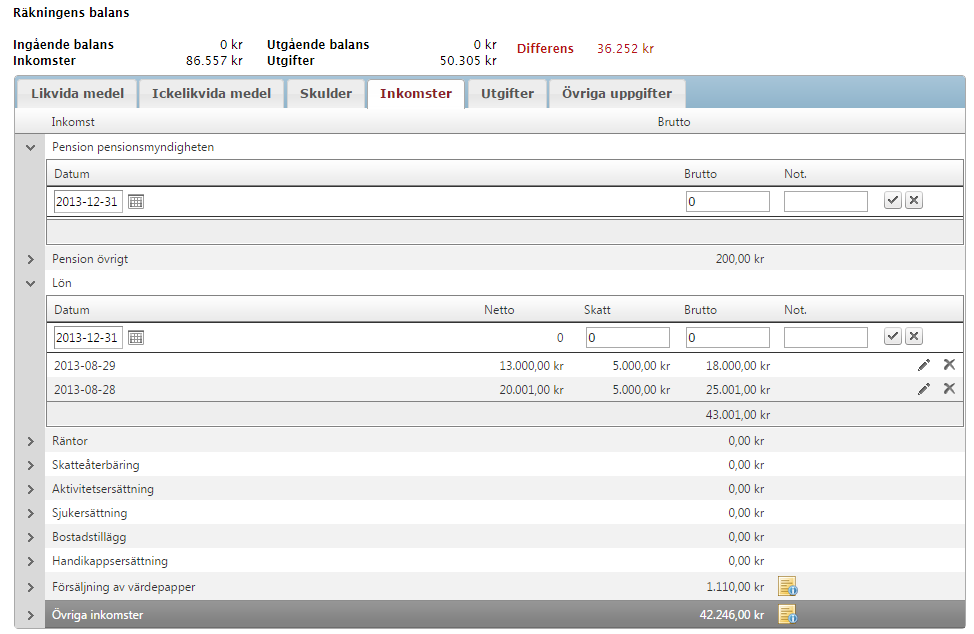Edit the 2013-08-28 salary row with pencil
The image size is (974, 634).
click(x=924, y=389)
